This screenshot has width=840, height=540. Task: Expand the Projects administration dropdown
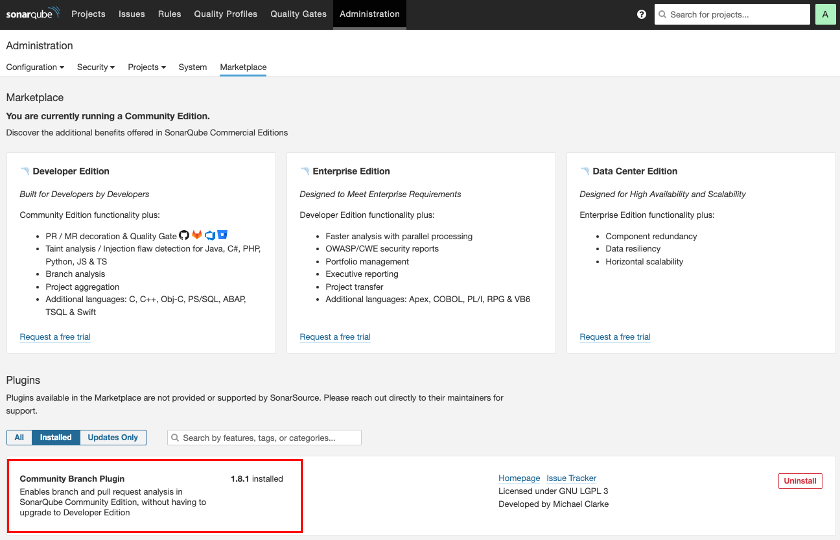coord(147,67)
